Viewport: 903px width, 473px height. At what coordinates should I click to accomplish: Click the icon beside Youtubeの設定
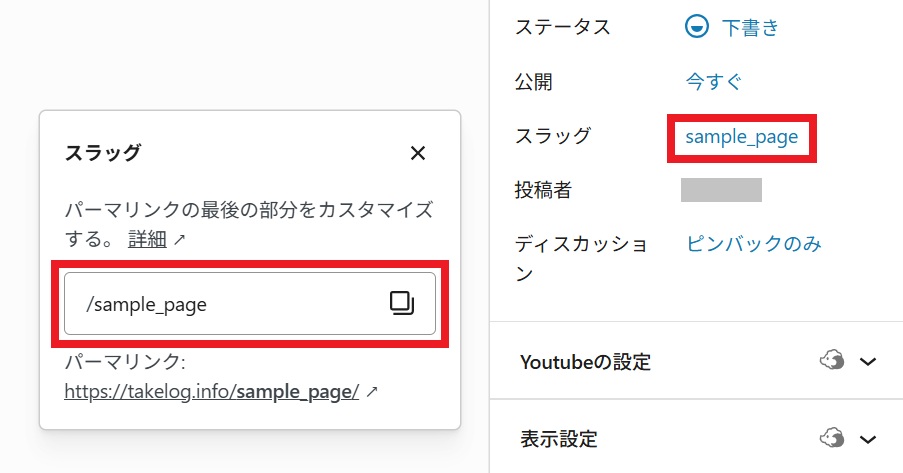(832, 361)
